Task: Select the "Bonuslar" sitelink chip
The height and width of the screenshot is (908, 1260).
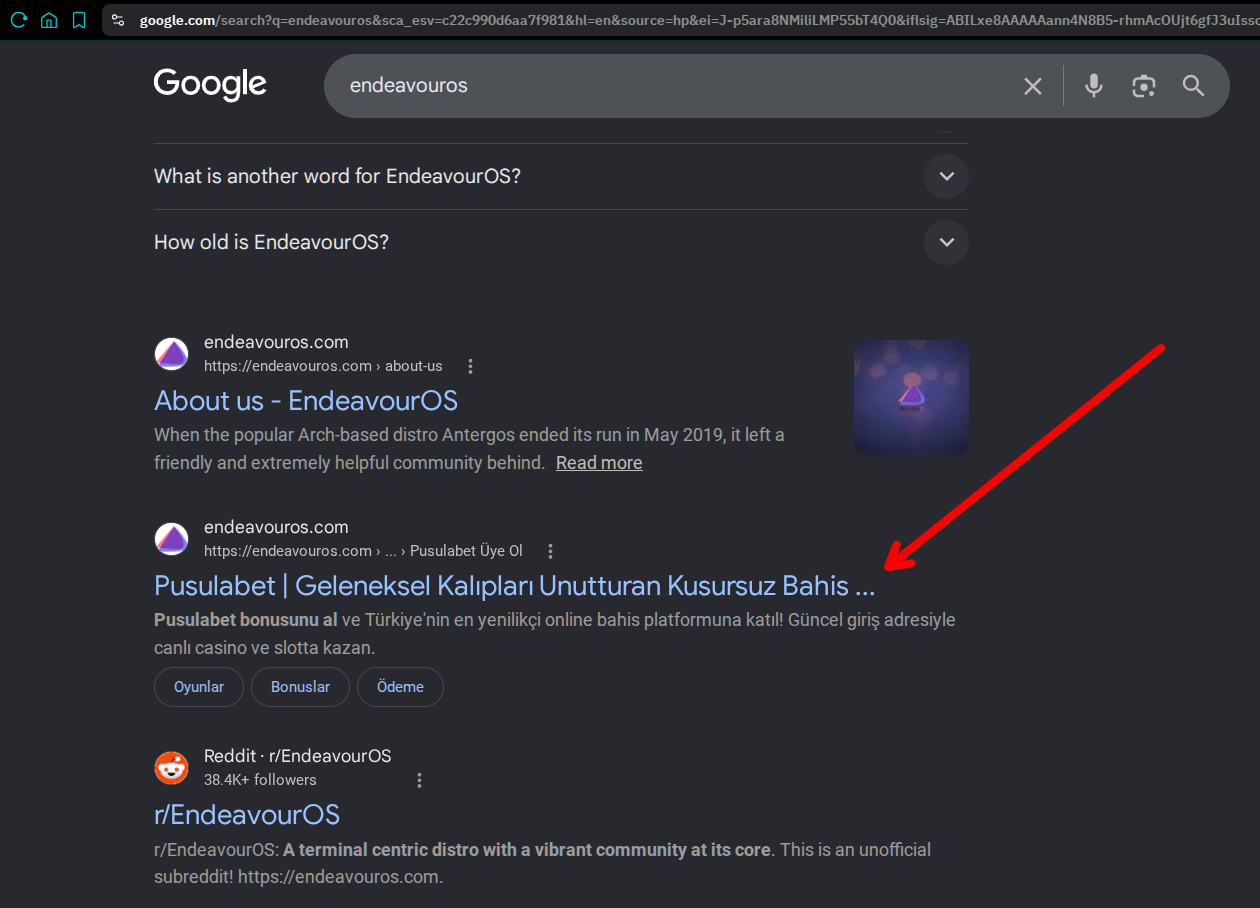Action: [300, 687]
